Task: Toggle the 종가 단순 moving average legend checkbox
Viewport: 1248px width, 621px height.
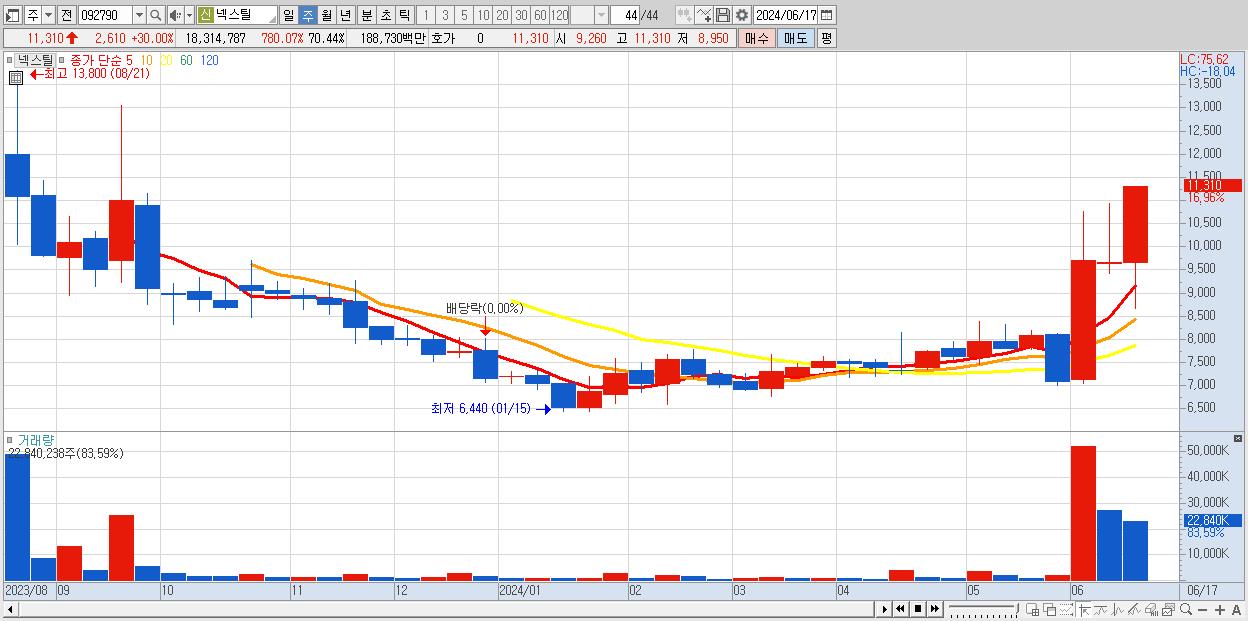Action: (63, 60)
